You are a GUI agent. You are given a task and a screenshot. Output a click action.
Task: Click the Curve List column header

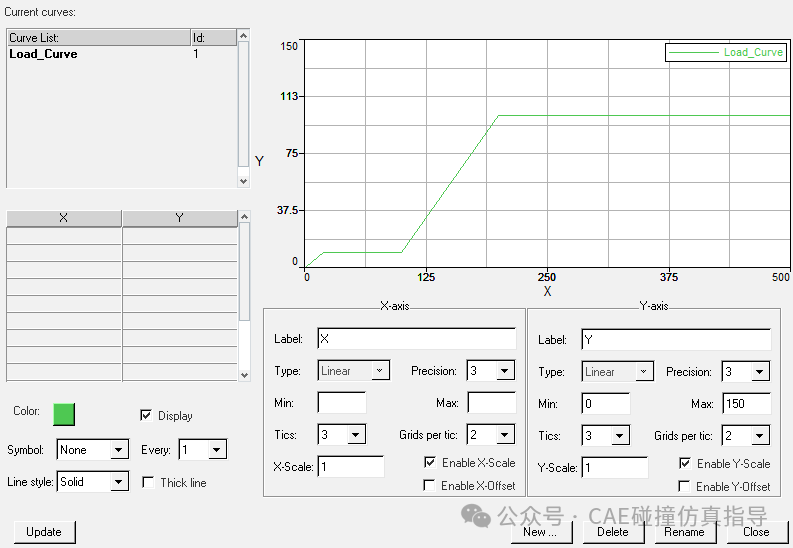(x=99, y=37)
